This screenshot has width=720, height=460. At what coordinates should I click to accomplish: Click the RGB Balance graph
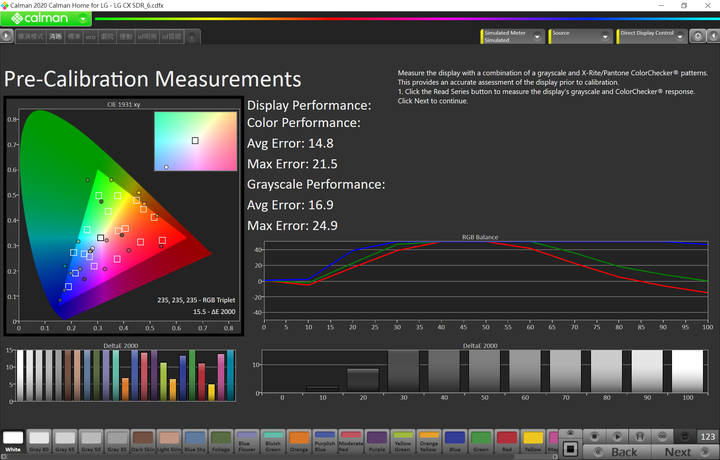tap(485, 280)
